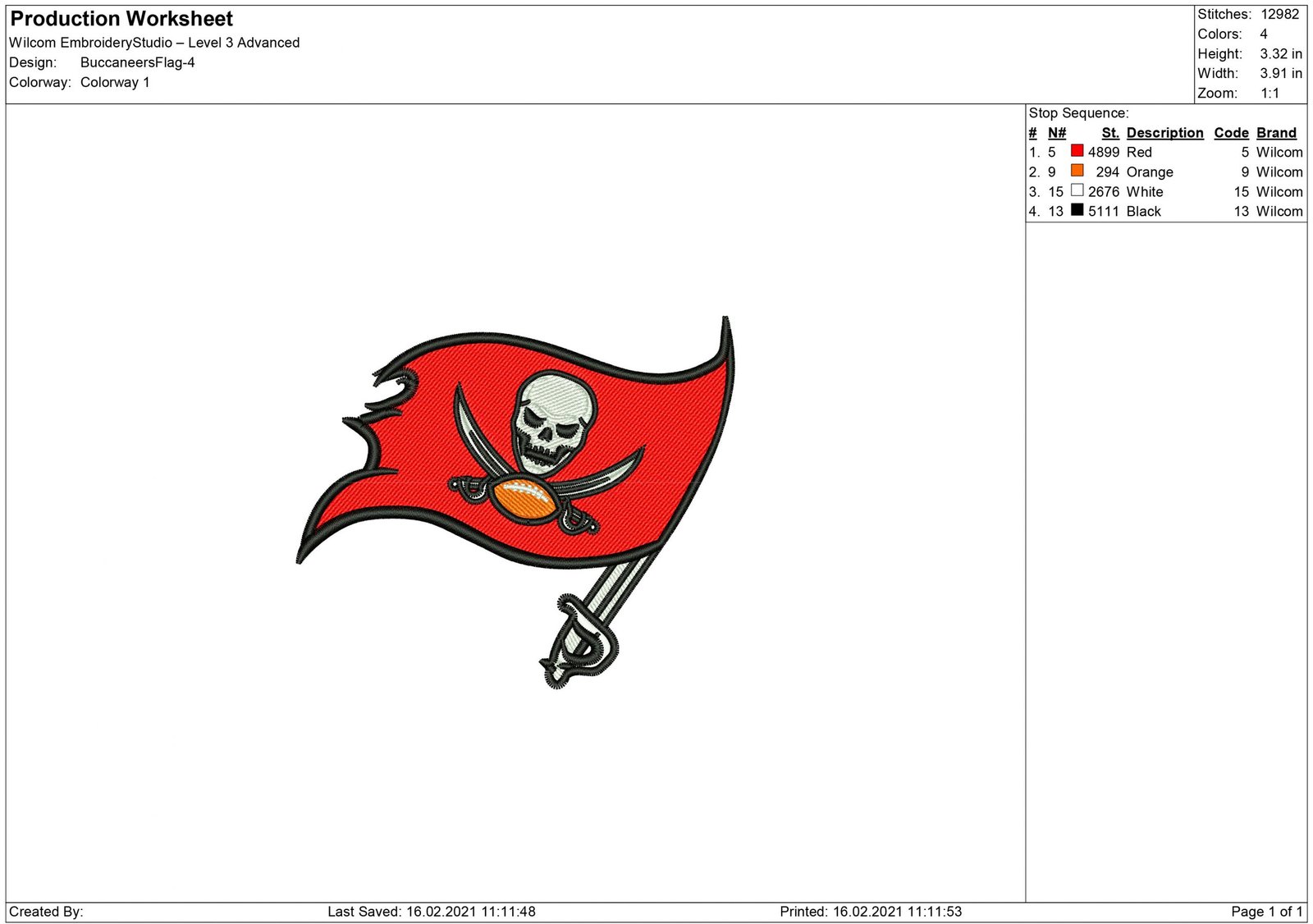
Task: Click the 'Last Saved: 16.02.2021 11:11:48' text
Action: click(x=432, y=911)
